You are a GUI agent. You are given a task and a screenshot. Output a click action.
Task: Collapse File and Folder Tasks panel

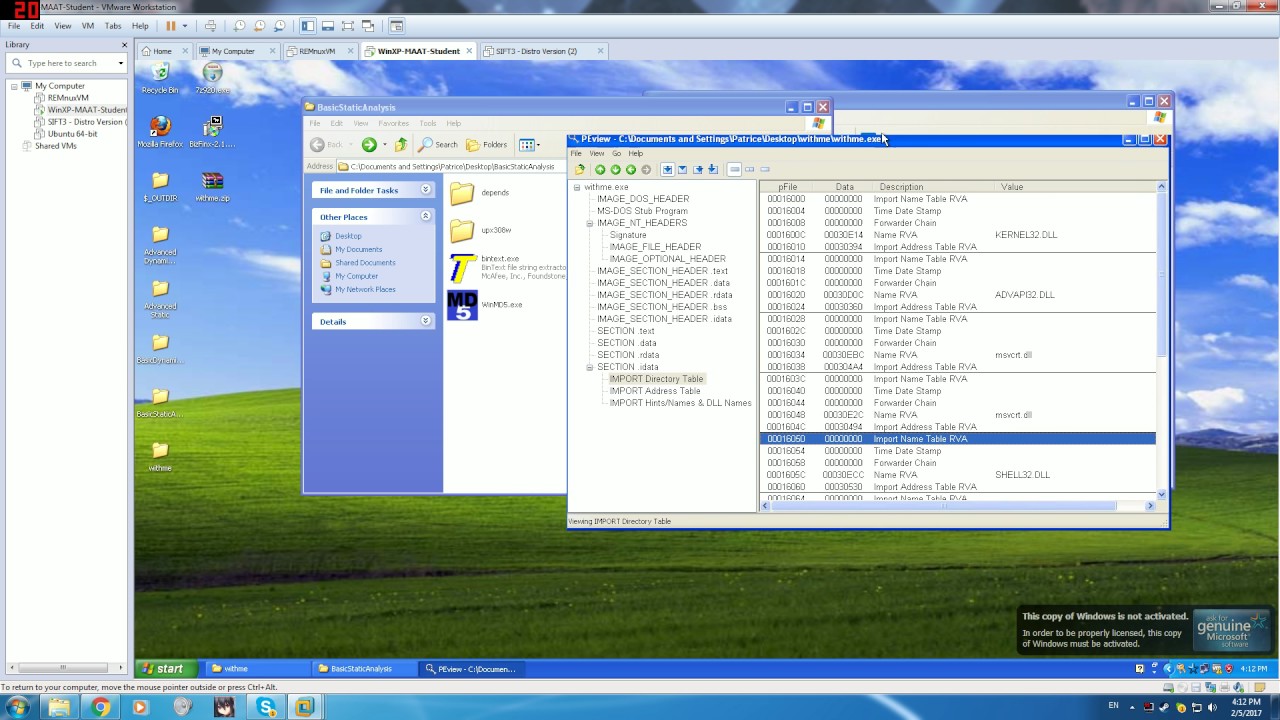click(425, 190)
